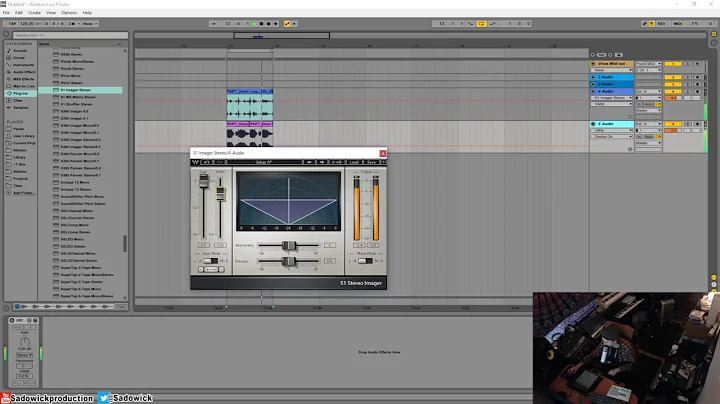Click the Gain fader in S1 Imager
This screenshot has width=720, height=404.
point(203,181)
